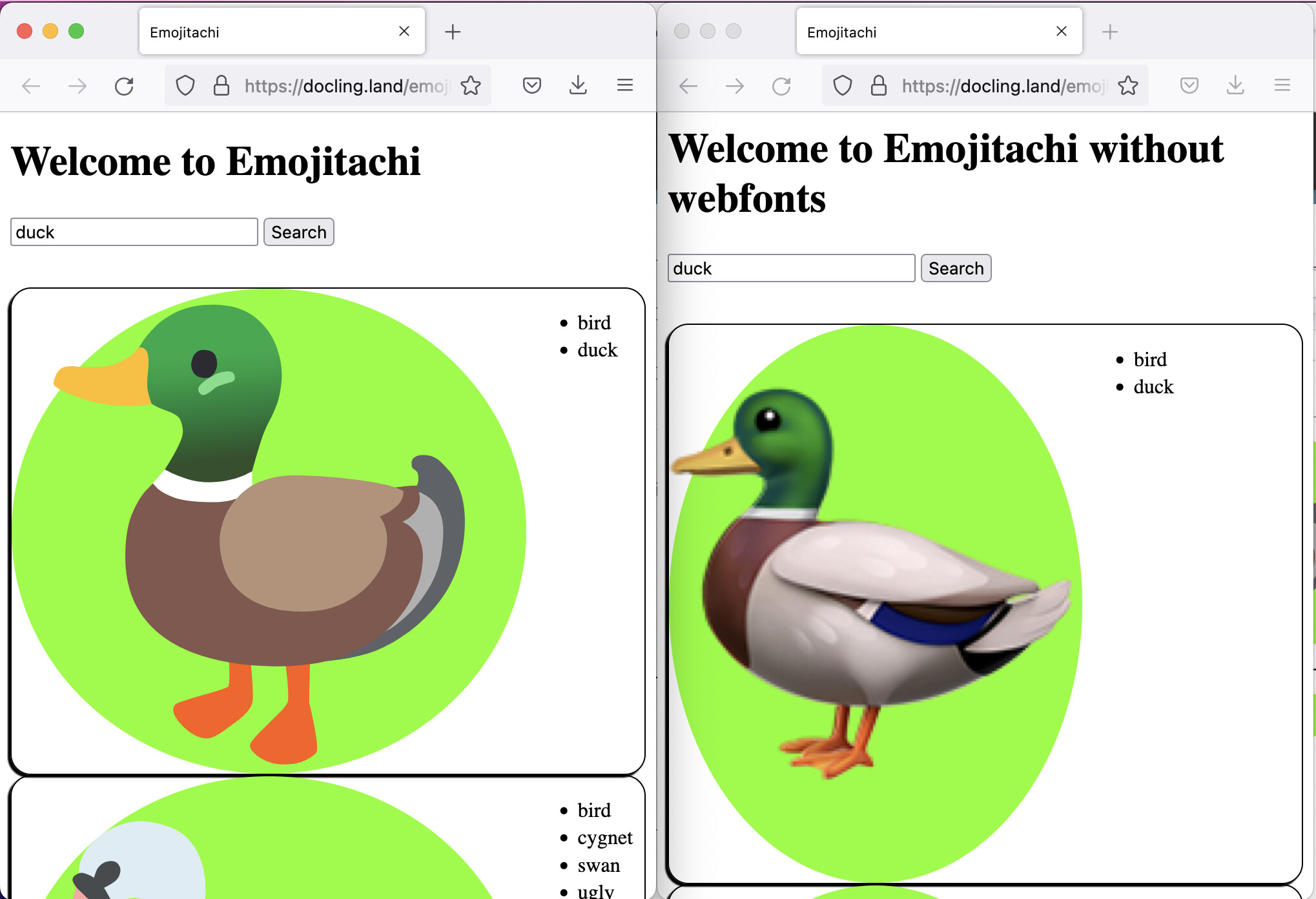Bookmark the page with the star in left window
Viewport: 1316px width, 899px height.
click(x=471, y=86)
